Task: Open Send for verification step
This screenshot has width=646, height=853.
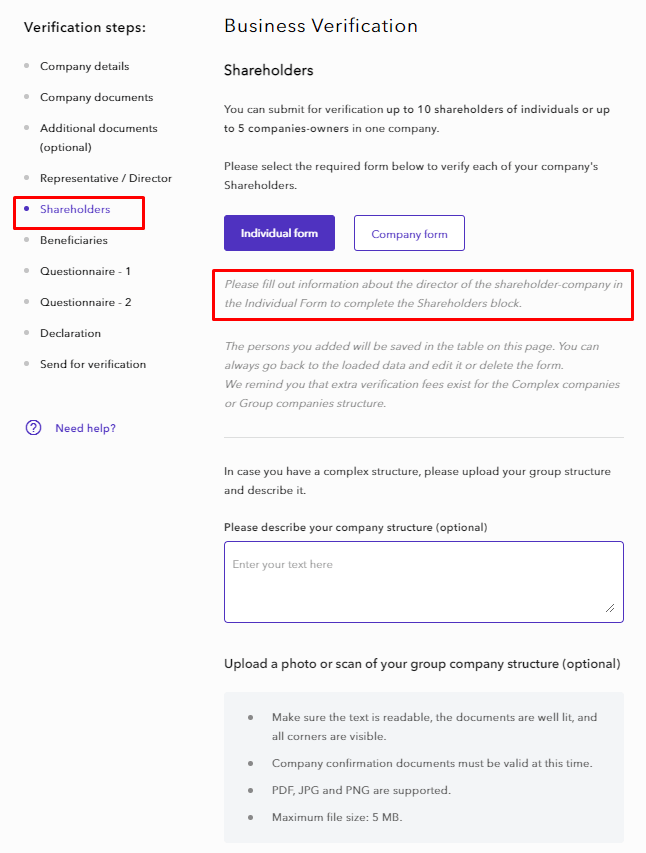Action: (92, 364)
